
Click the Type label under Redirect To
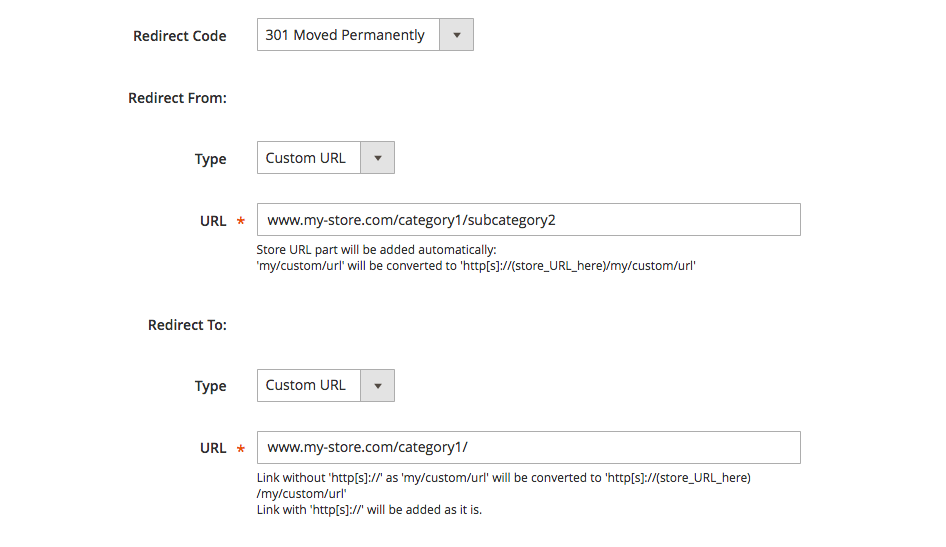coord(211,387)
